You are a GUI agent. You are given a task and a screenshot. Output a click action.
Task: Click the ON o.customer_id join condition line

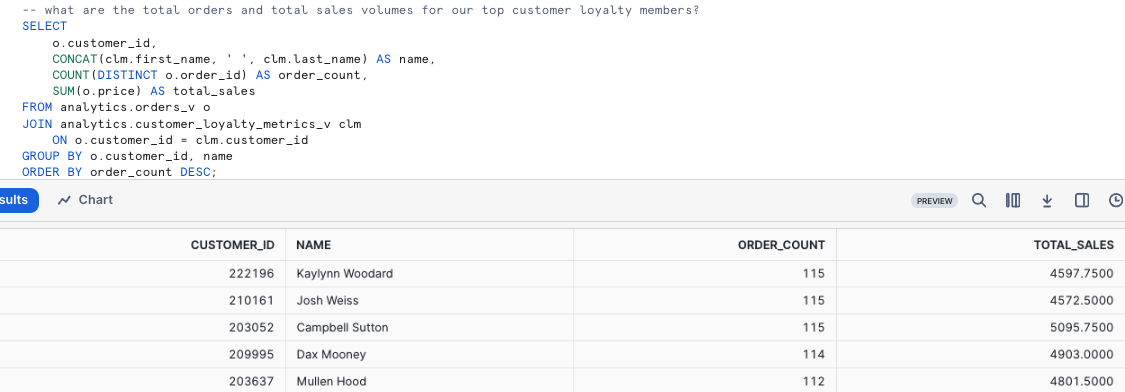pos(180,140)
